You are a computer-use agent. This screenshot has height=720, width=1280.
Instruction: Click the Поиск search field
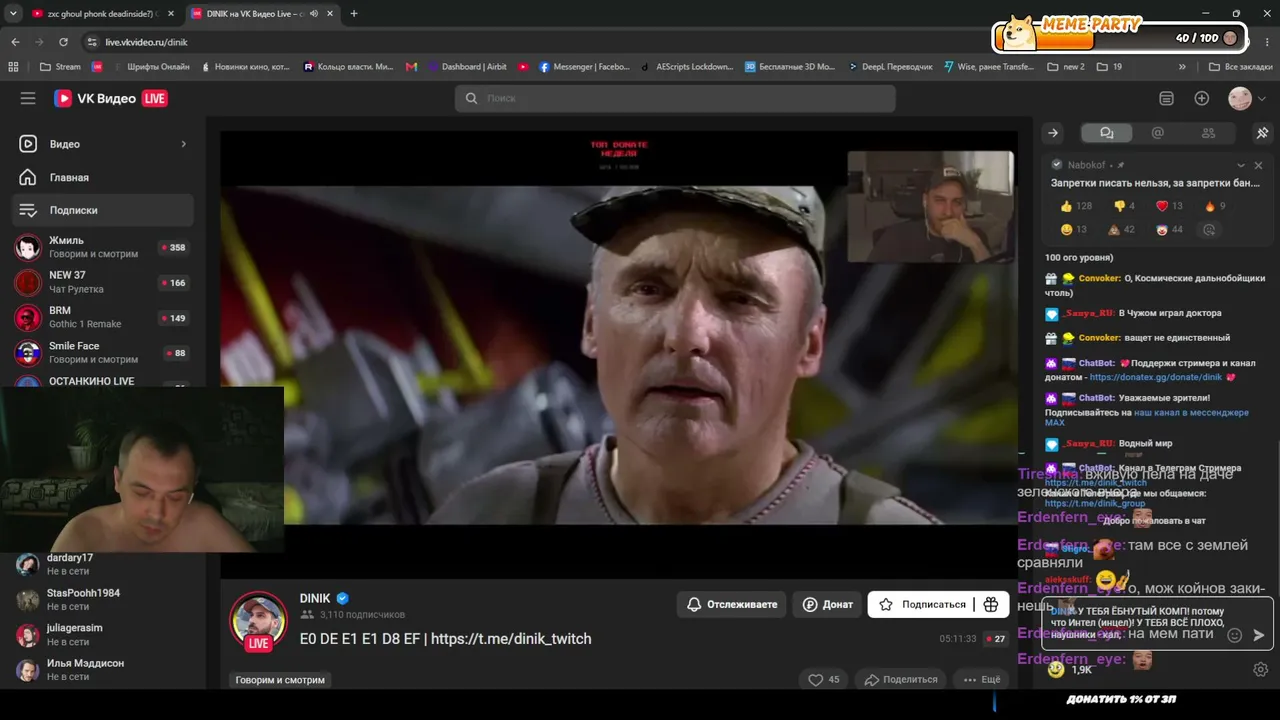(x=675, y=98)
